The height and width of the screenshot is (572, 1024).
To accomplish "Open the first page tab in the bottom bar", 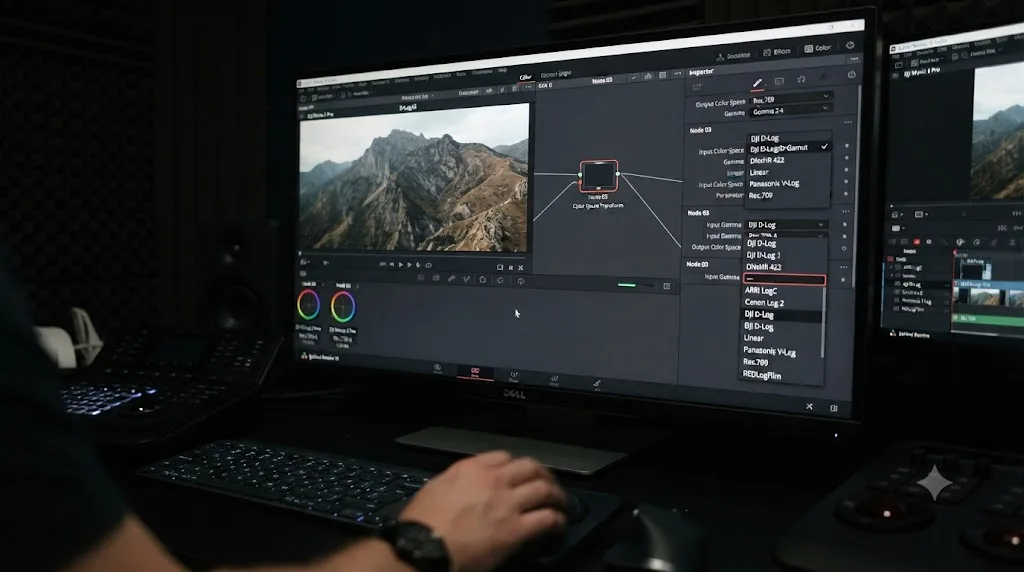I will pyautogui.click(x=438, y=370).
